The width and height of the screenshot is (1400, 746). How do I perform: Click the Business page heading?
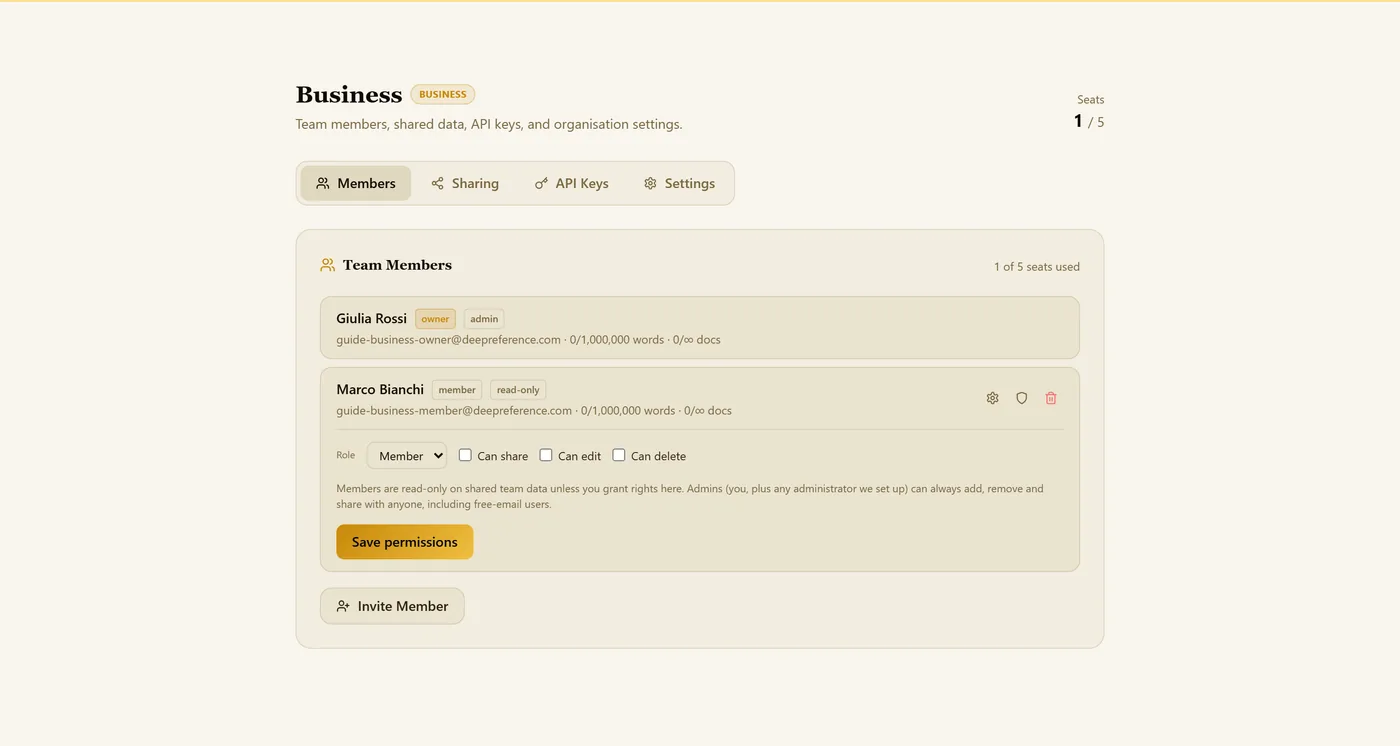(349, 95)
